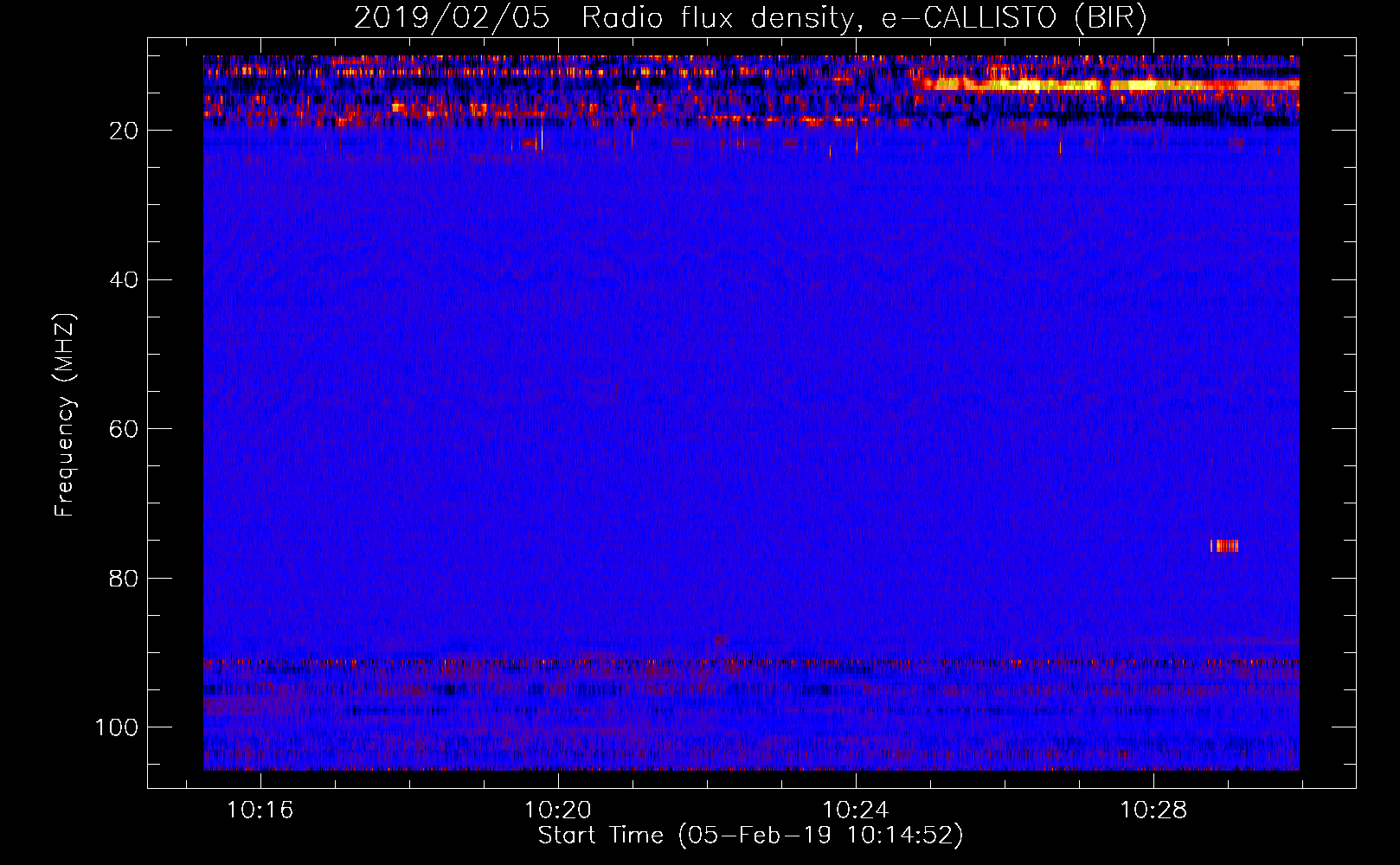Click the 10:20 time tick label
1400x865 pixels.
coord(558,811)
